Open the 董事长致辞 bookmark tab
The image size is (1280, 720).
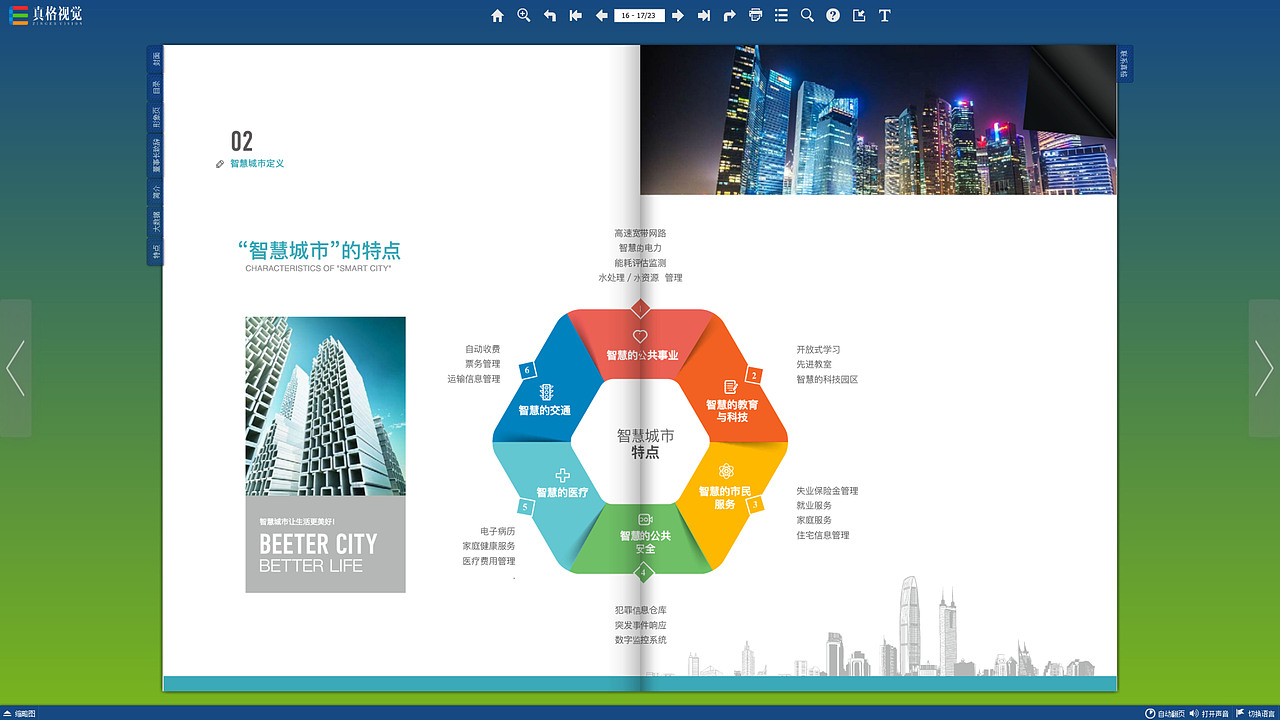click(155, 156)
